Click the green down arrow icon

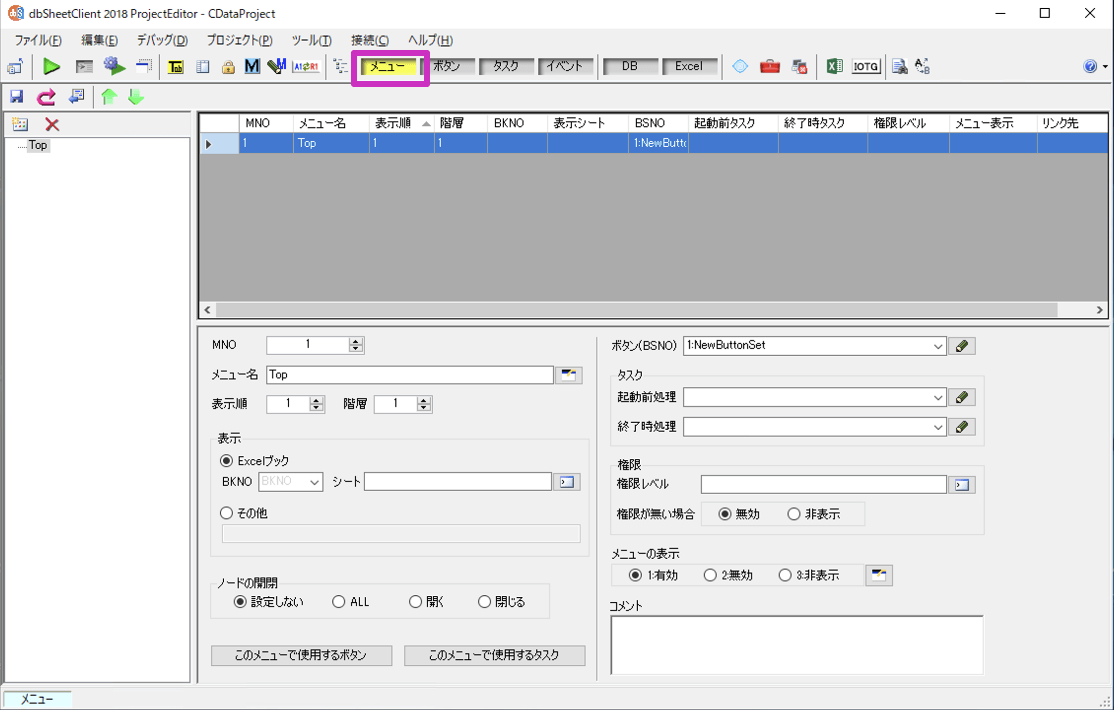(136, 97)
